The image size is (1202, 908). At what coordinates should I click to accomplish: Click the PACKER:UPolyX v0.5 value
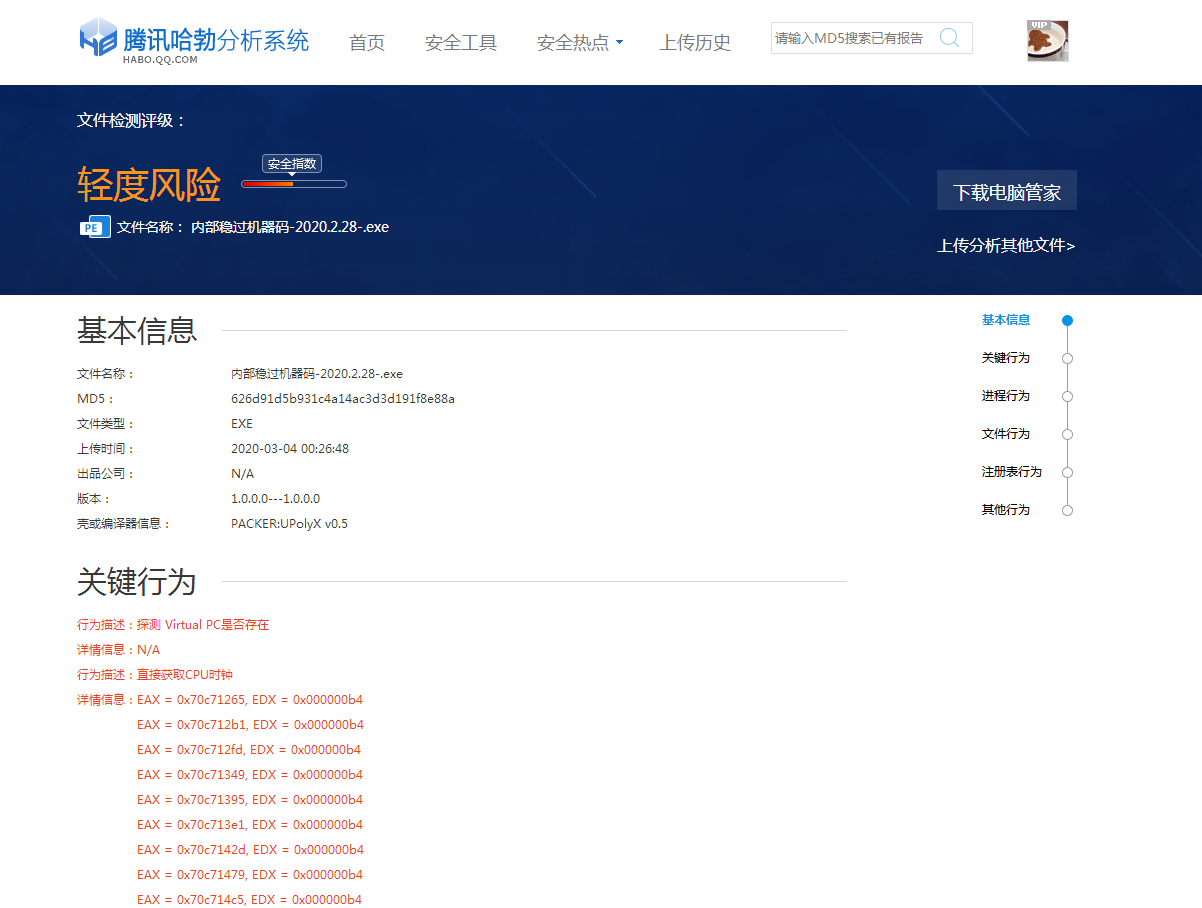point(290,524)
